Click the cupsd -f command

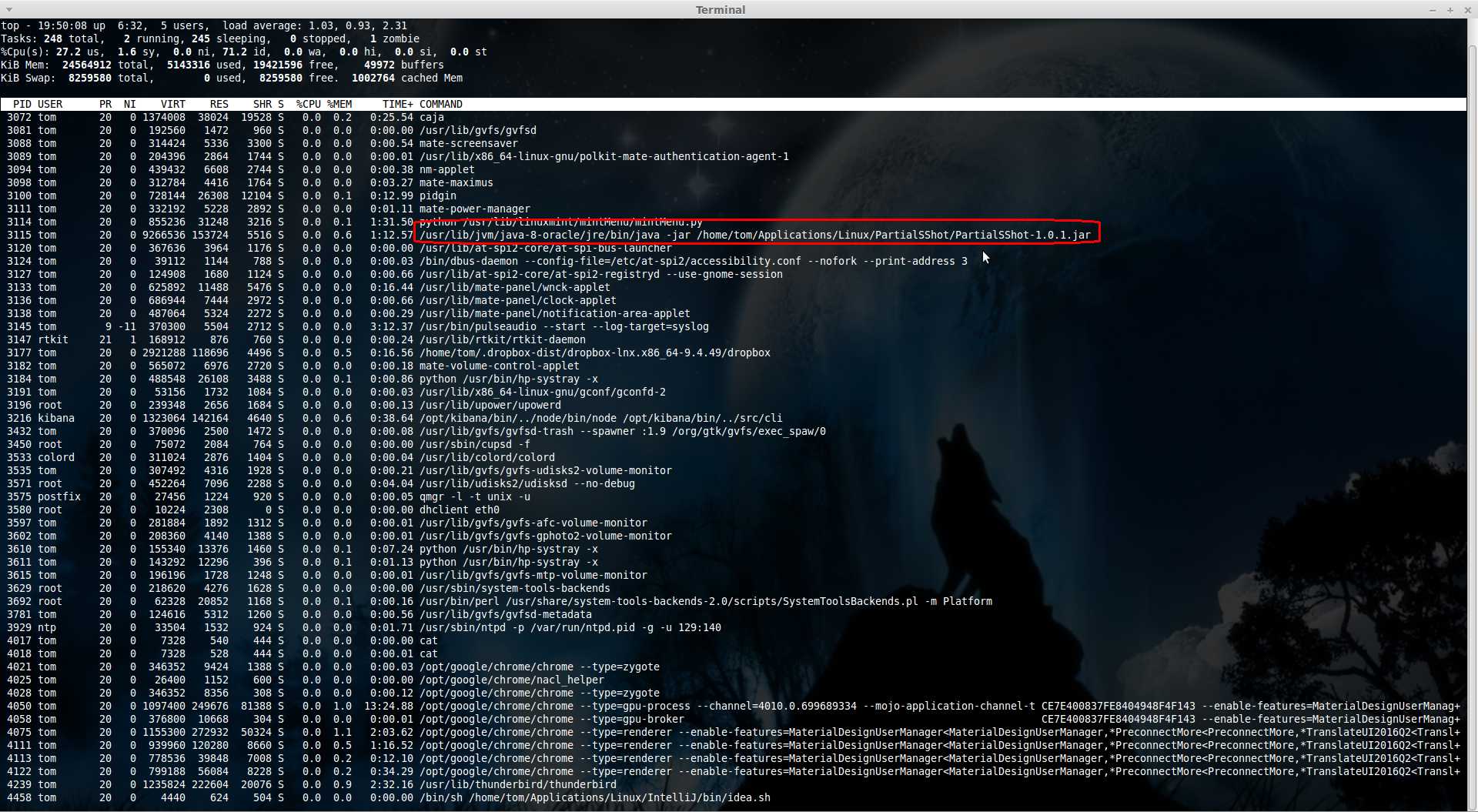474,444
